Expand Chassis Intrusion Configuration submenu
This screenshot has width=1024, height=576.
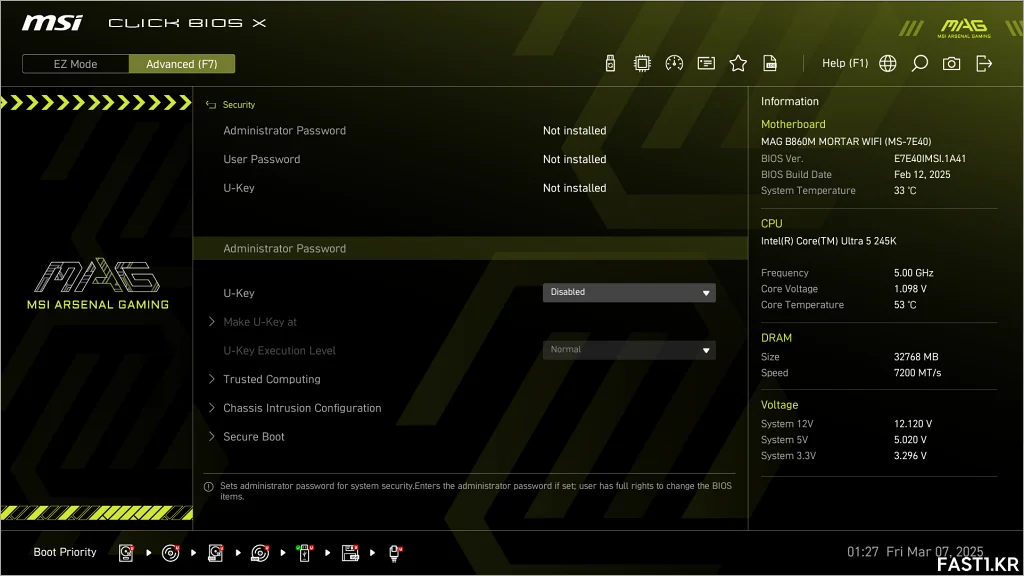point(302,408)
